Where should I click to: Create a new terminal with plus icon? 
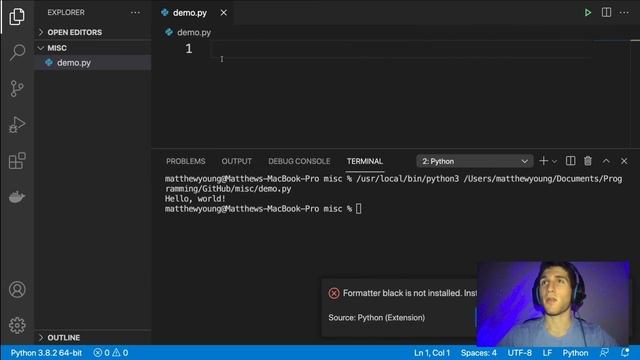point(543,161)
